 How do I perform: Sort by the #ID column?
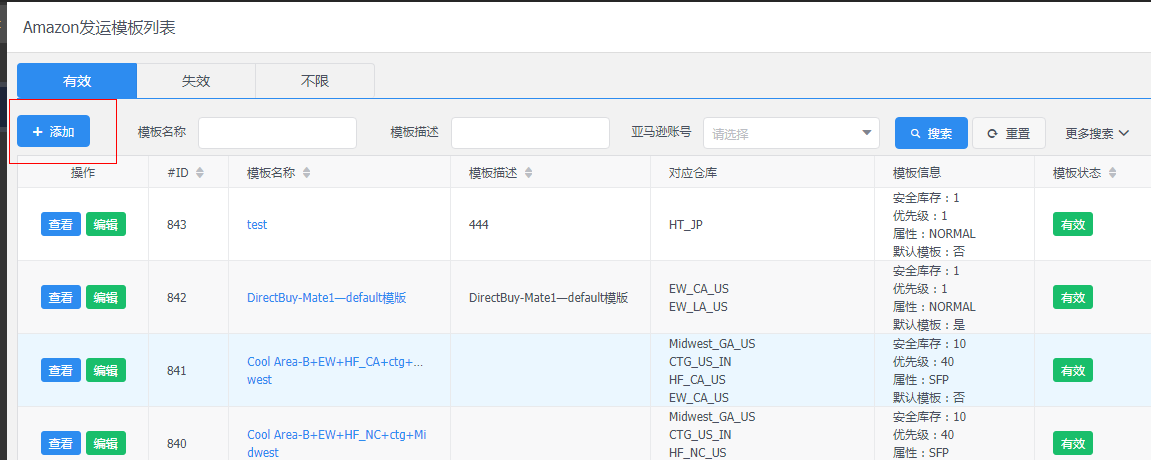pos(200,172)
